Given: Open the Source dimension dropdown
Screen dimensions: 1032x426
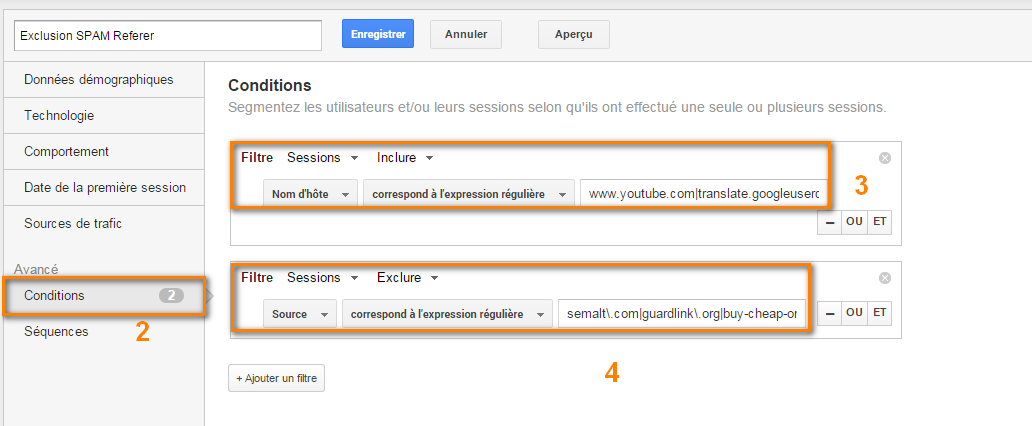Looking at the screenshot, I should coord(299,314).
